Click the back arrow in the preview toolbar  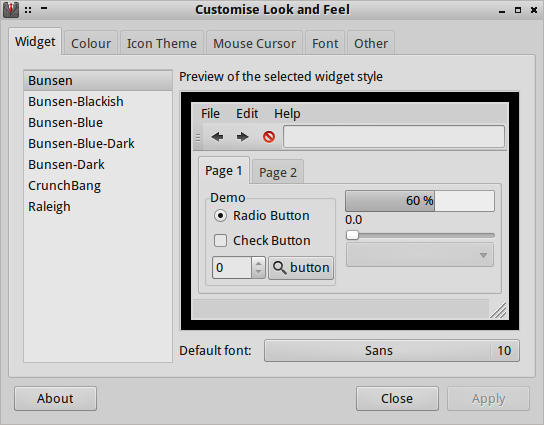click(x=218, y=137)
